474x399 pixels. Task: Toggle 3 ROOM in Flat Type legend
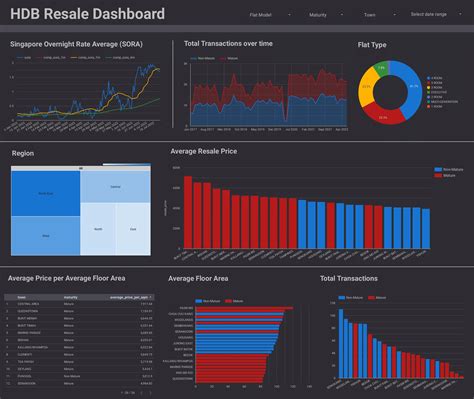pos(435,87)
